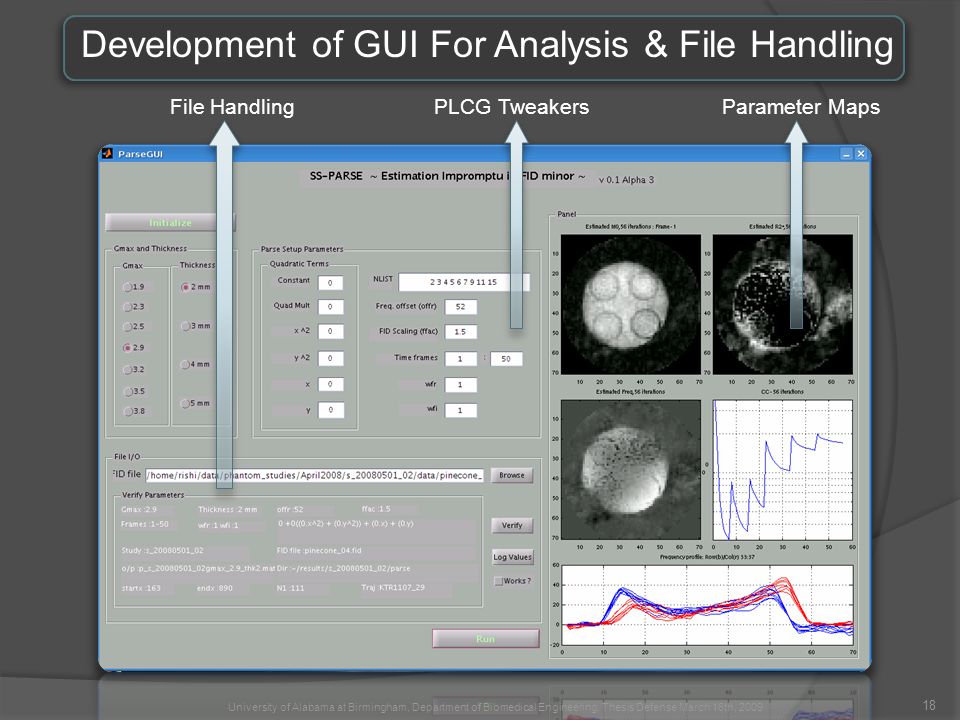960x720 pixels.
Task: Click the 'Study :s_20080501_02' text
Action: click(x=162, y=550)
